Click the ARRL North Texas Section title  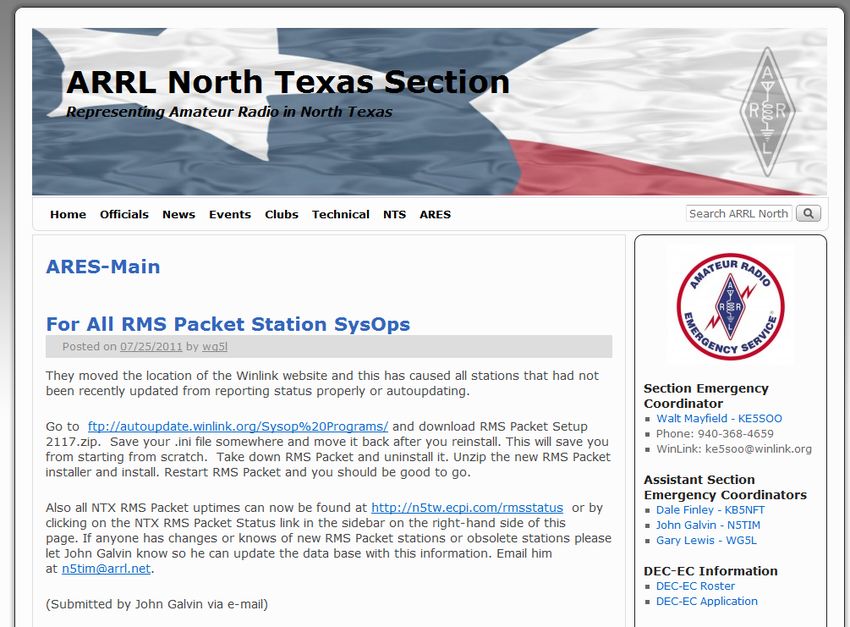(x=288, y=82)
